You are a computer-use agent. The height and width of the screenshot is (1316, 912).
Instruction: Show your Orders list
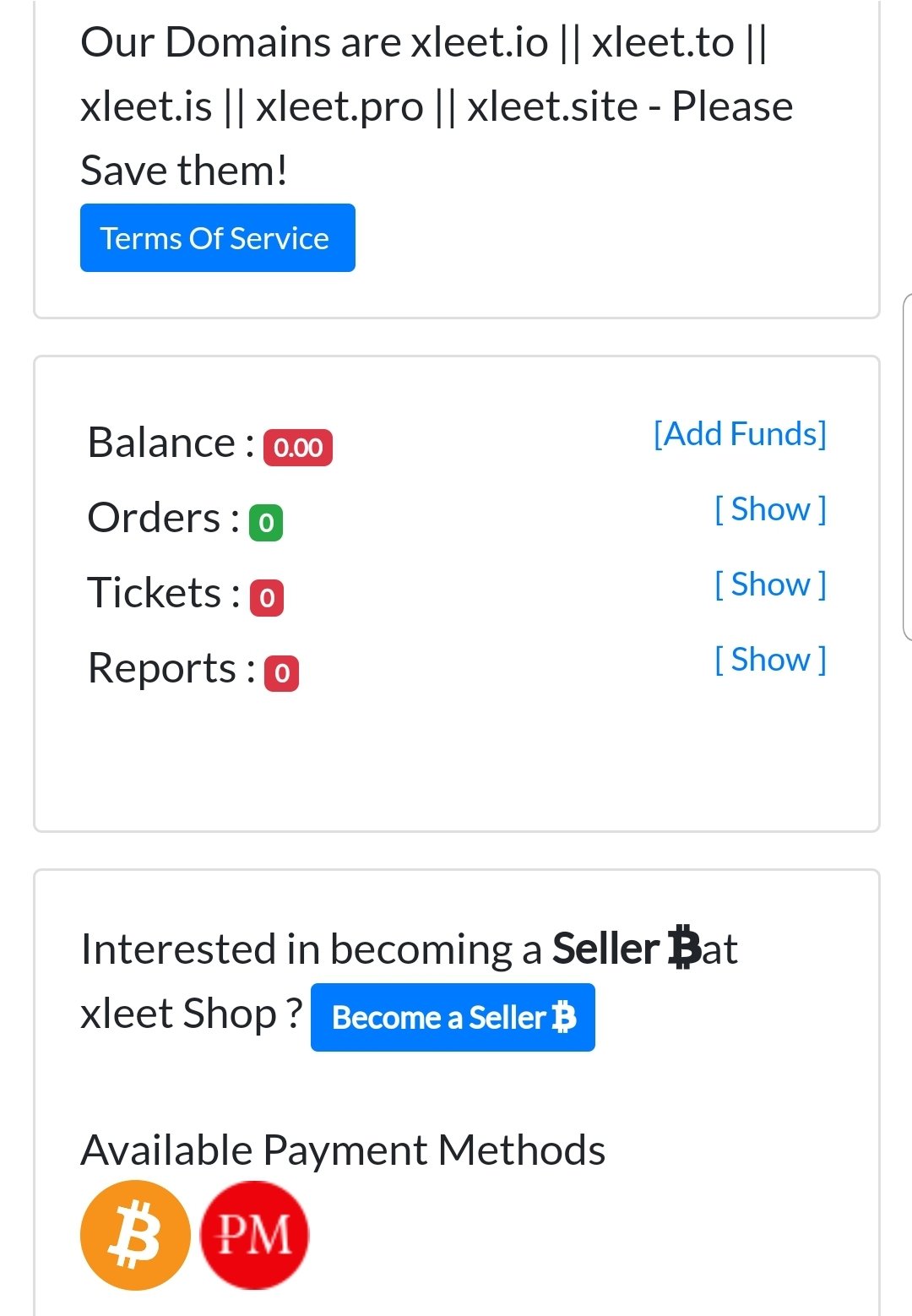(769, 508)
